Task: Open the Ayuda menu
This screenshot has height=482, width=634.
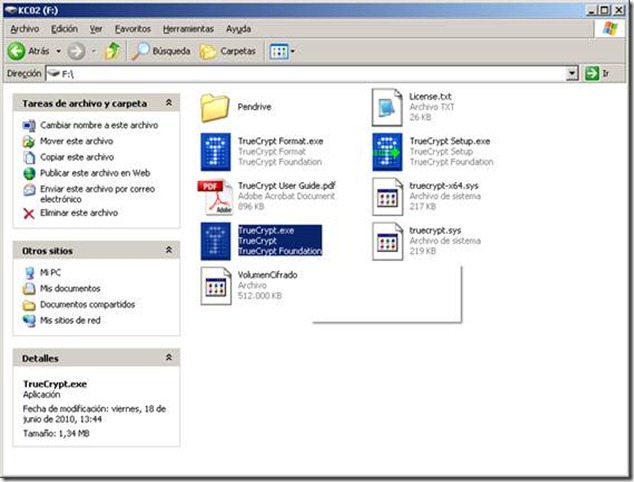Action: 238,29
